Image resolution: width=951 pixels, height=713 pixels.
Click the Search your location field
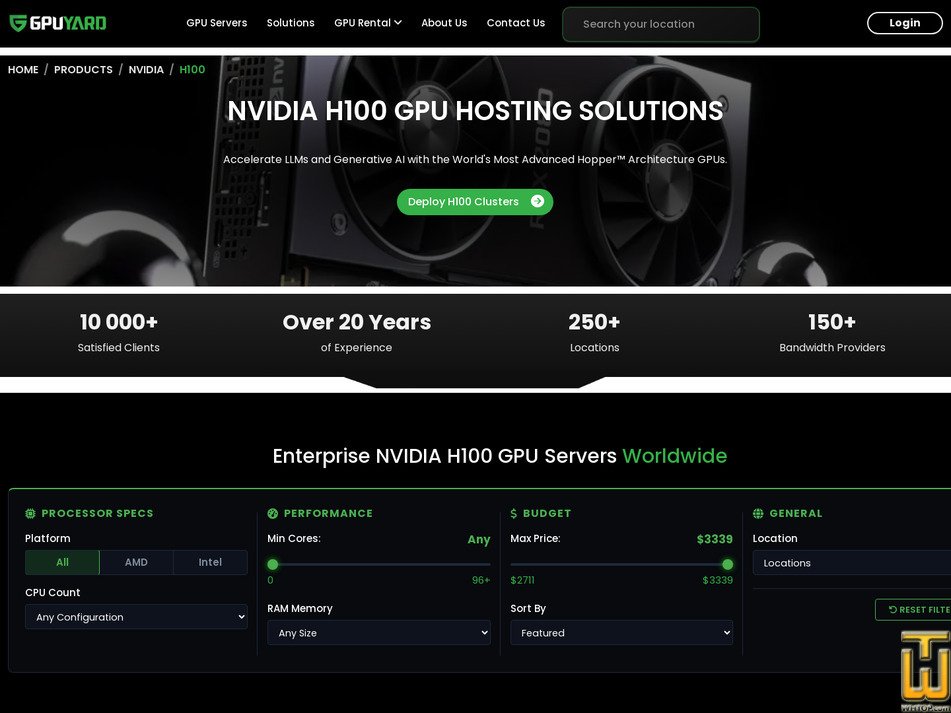pyautogui.click(x=660, y=24)
